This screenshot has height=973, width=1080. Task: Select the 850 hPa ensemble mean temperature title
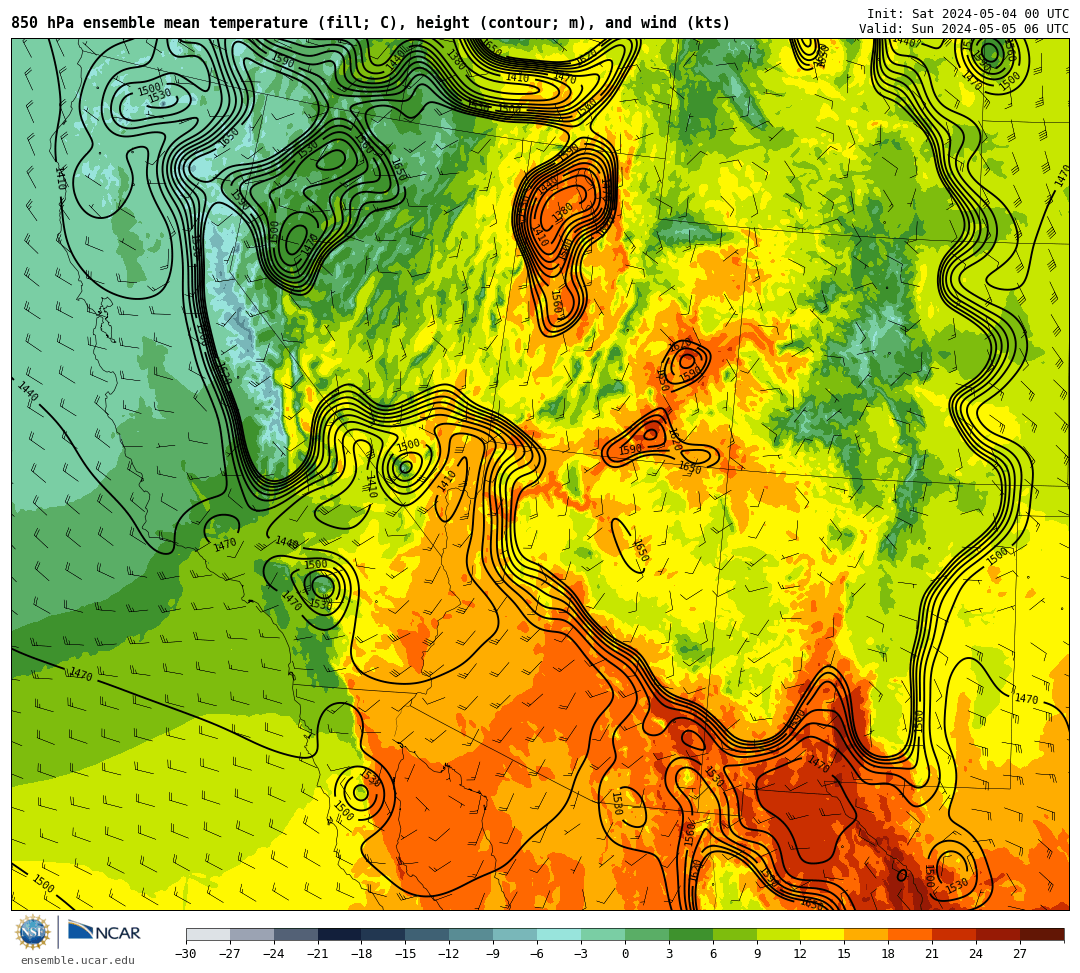[x=371, y=23]
